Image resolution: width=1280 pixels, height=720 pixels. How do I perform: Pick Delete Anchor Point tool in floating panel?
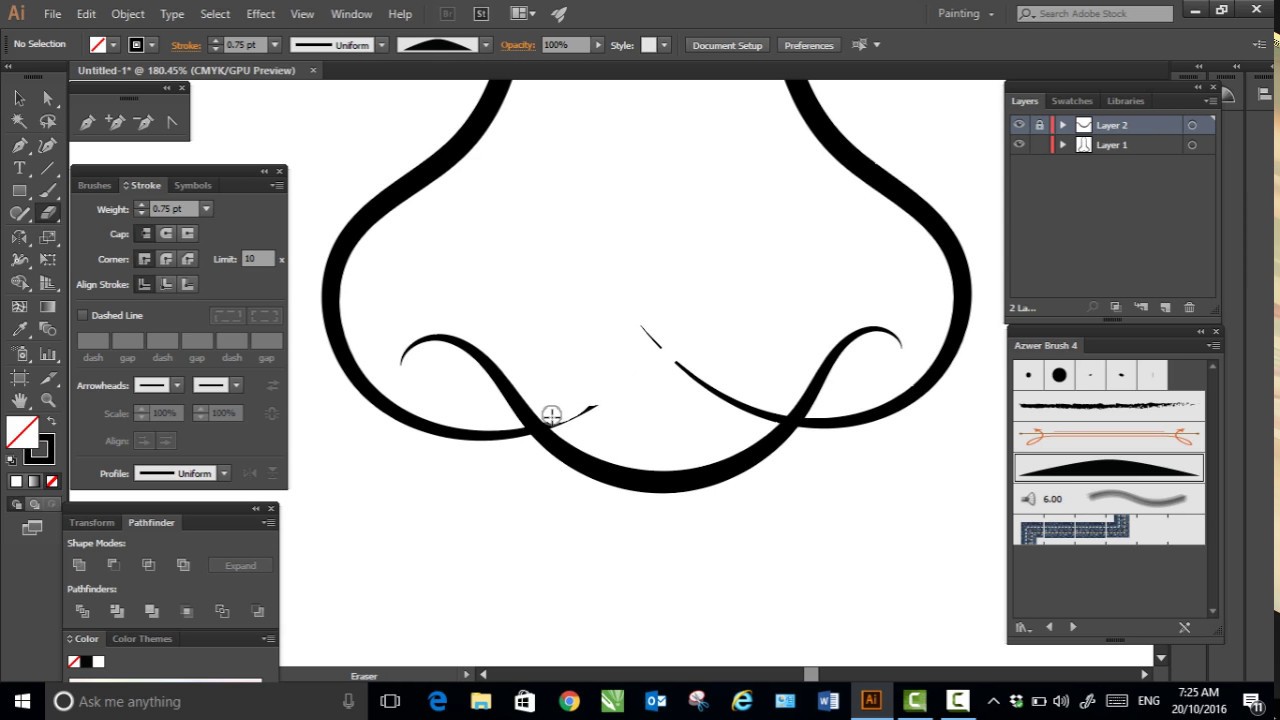pyautogui.click(x=144, y=122)
